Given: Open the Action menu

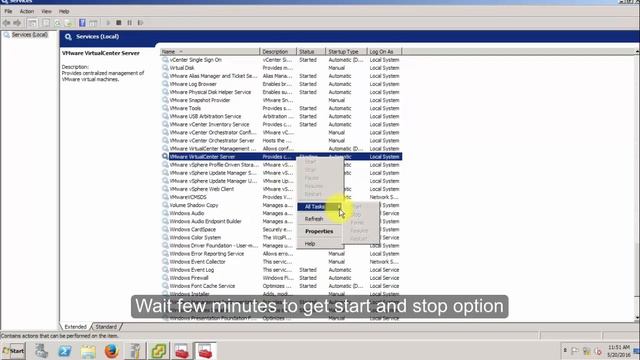Looking at the screenshot, I should pos(27,11).
